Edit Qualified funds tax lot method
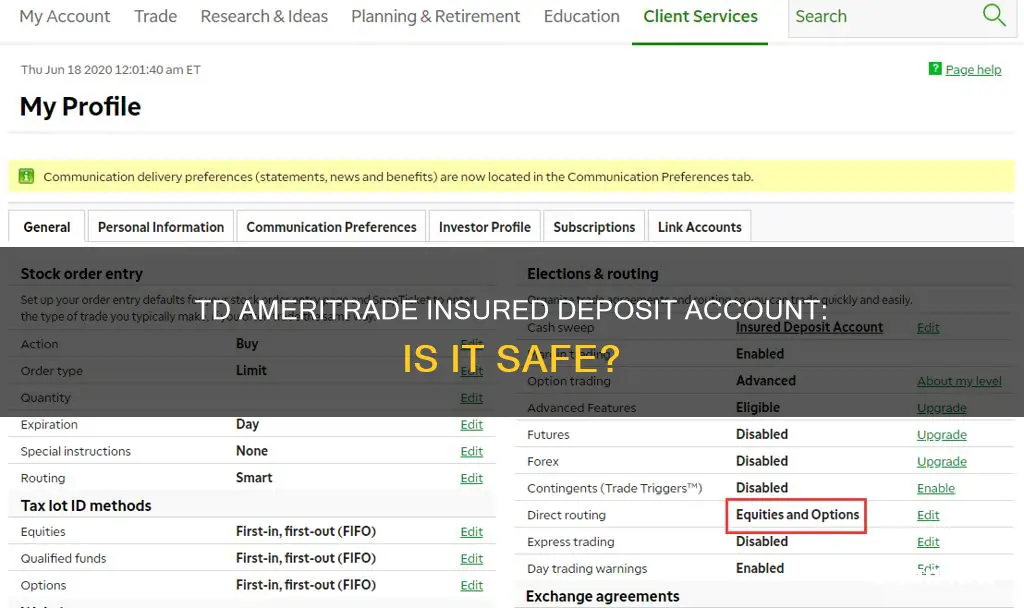 coord(472,558)
